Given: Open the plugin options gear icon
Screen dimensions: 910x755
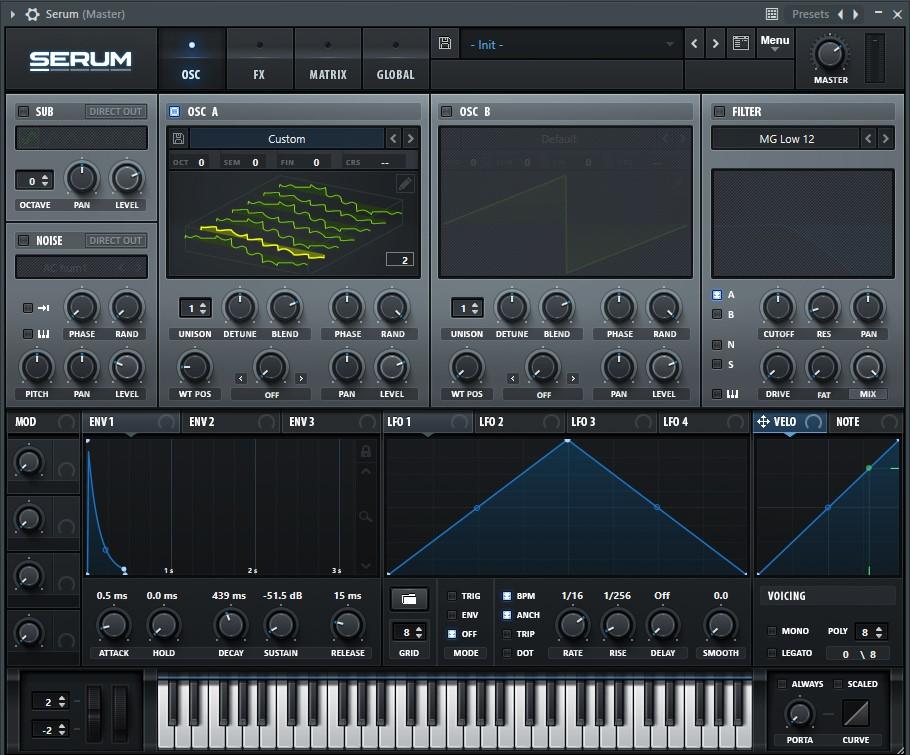Looking at the screenshot, I should (x=32, y=14).
